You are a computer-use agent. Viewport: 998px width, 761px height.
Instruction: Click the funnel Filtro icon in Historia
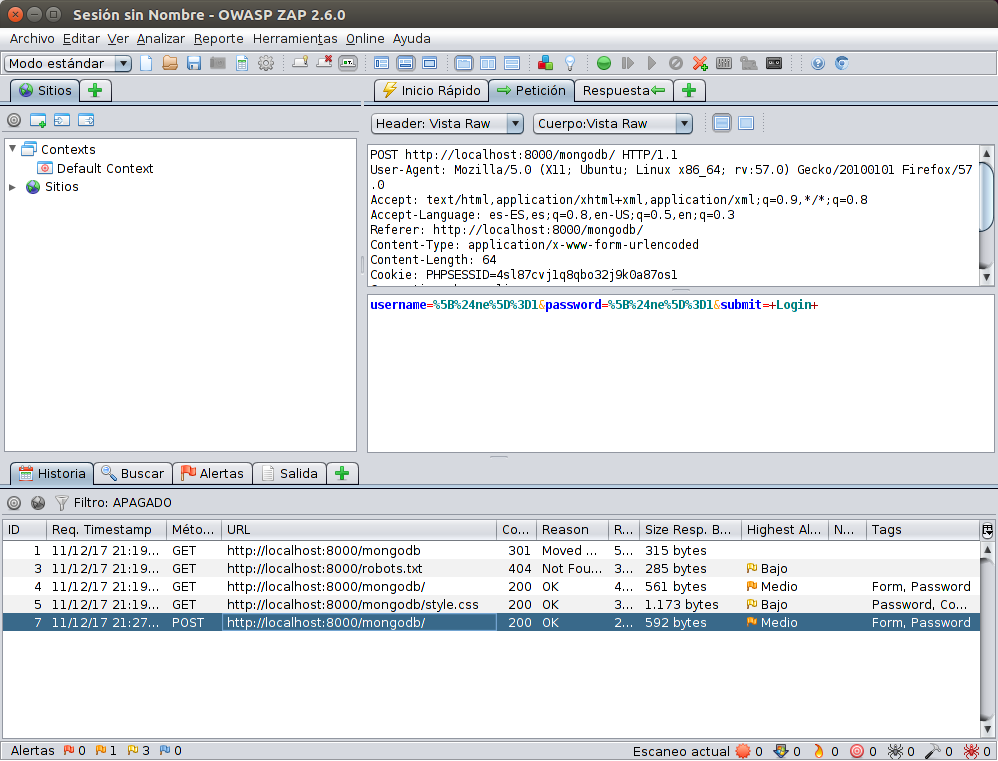pyautogui.click(x=62, y=503)
